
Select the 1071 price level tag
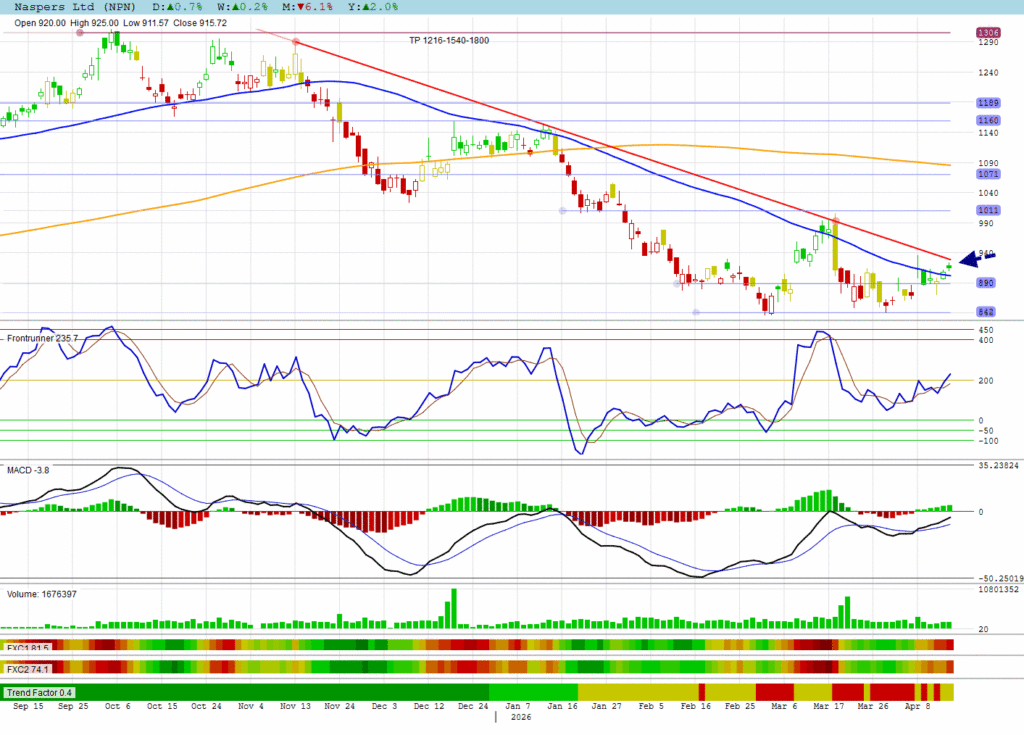[988, 174]
